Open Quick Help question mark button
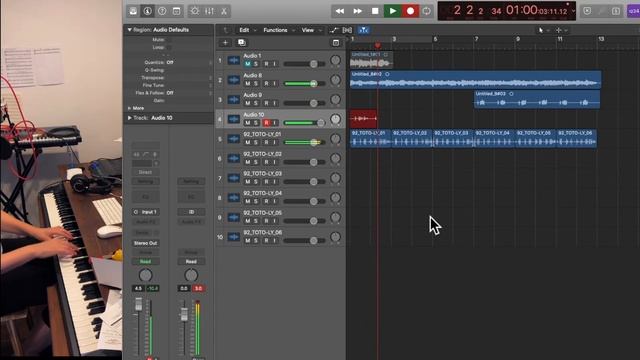 162,11
